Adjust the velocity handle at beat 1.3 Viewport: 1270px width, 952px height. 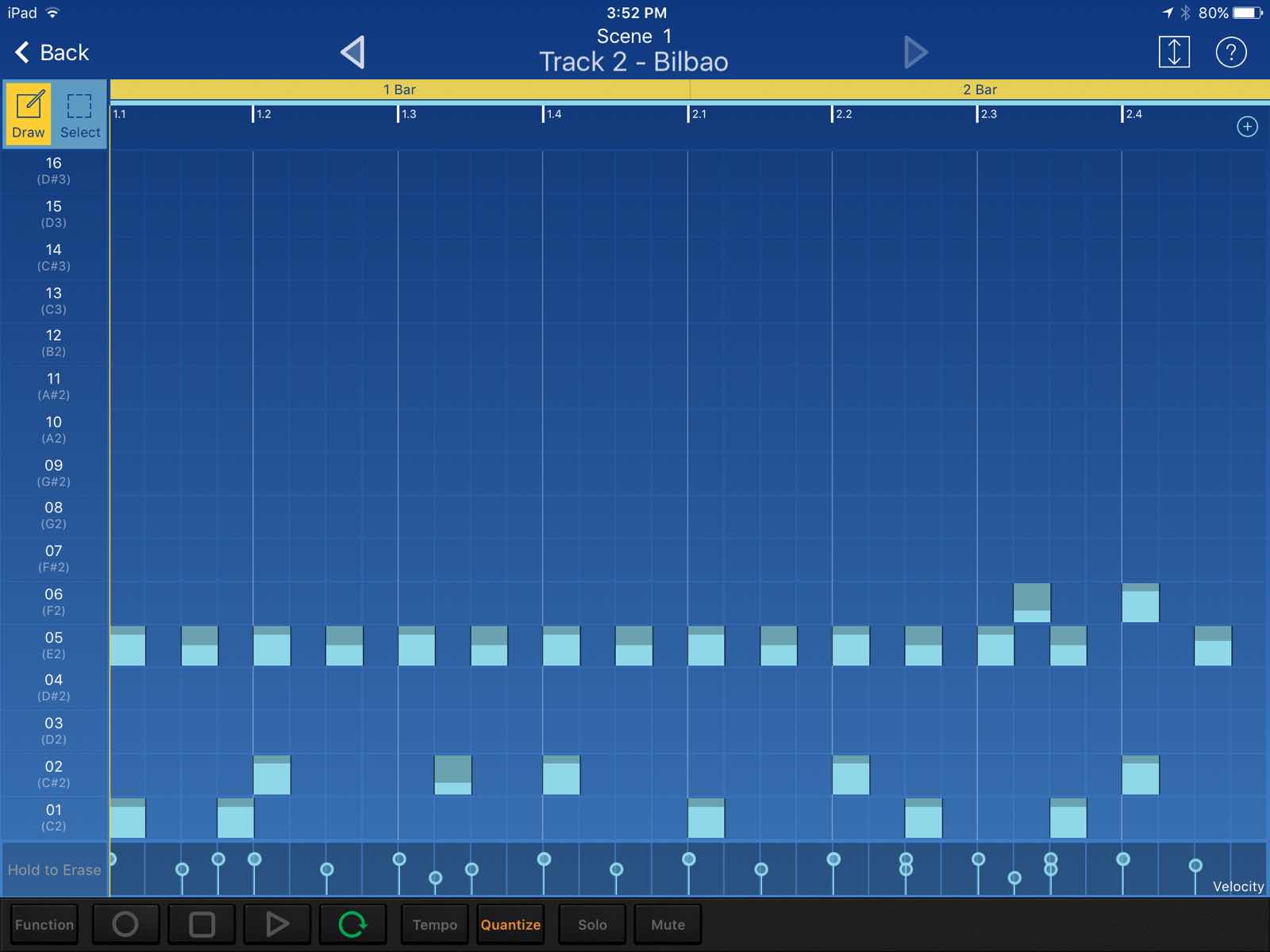pos(399,859)
